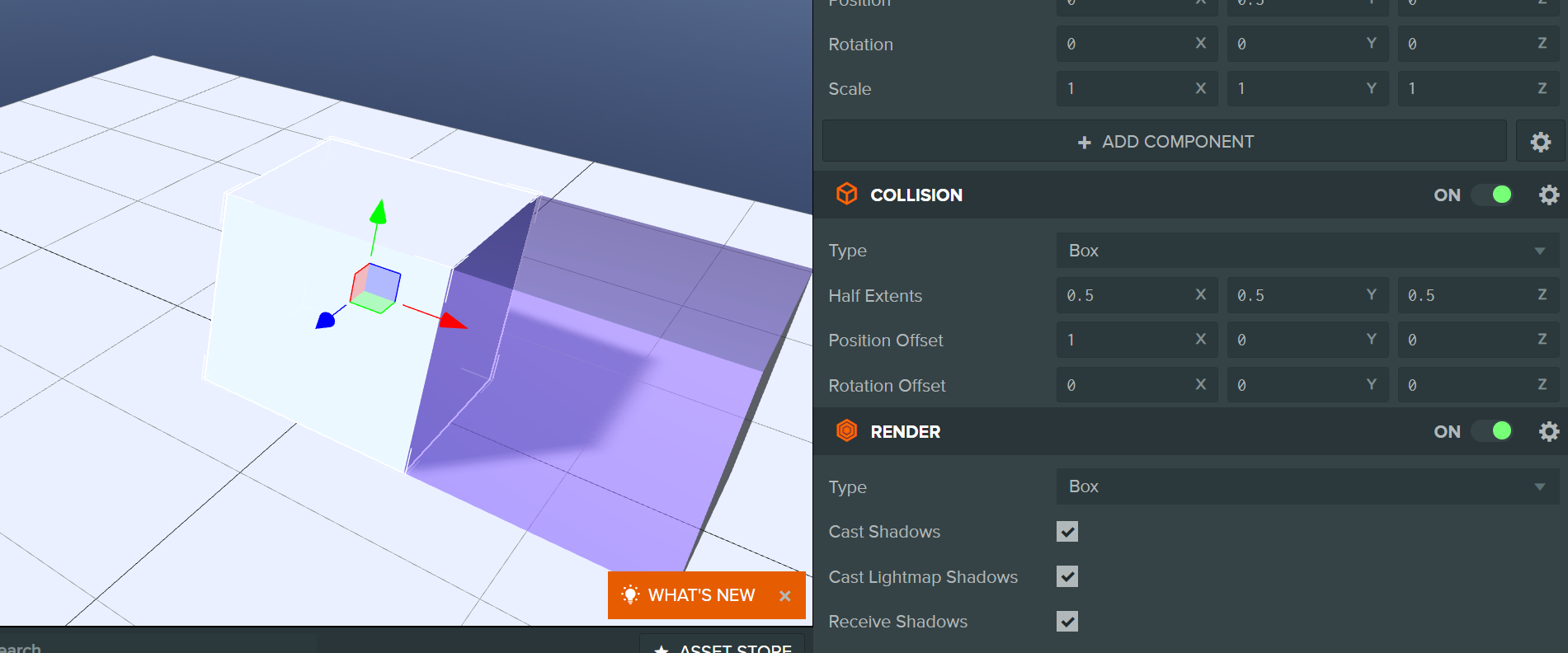1568x653 pixels.
Task: Turn off the Render component toggle
Action: (1493, 432)
